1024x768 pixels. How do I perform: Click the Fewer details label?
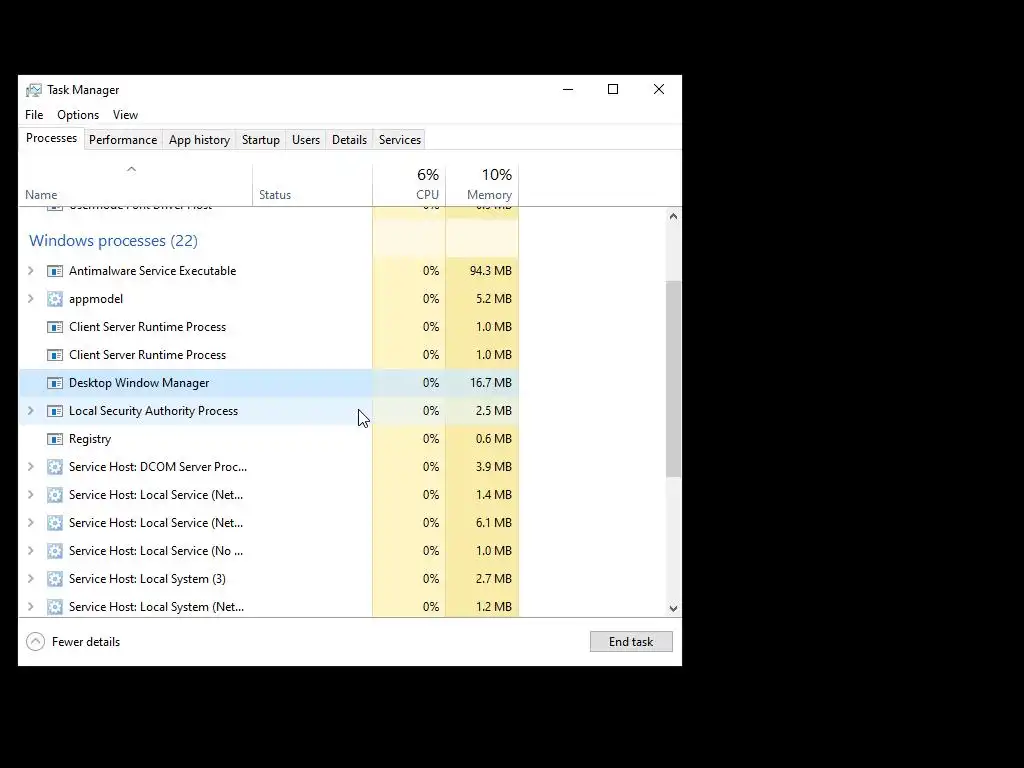pos(86,642)
